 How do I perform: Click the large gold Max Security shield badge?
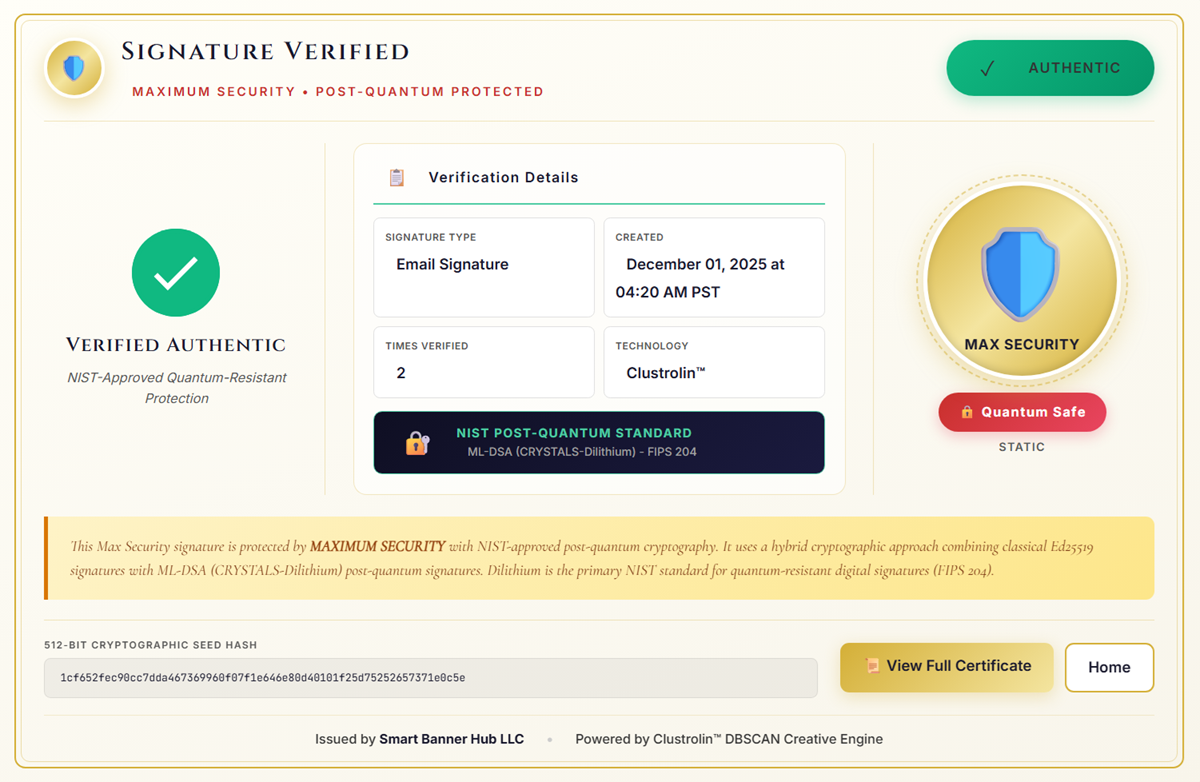tap(1021, 279)
